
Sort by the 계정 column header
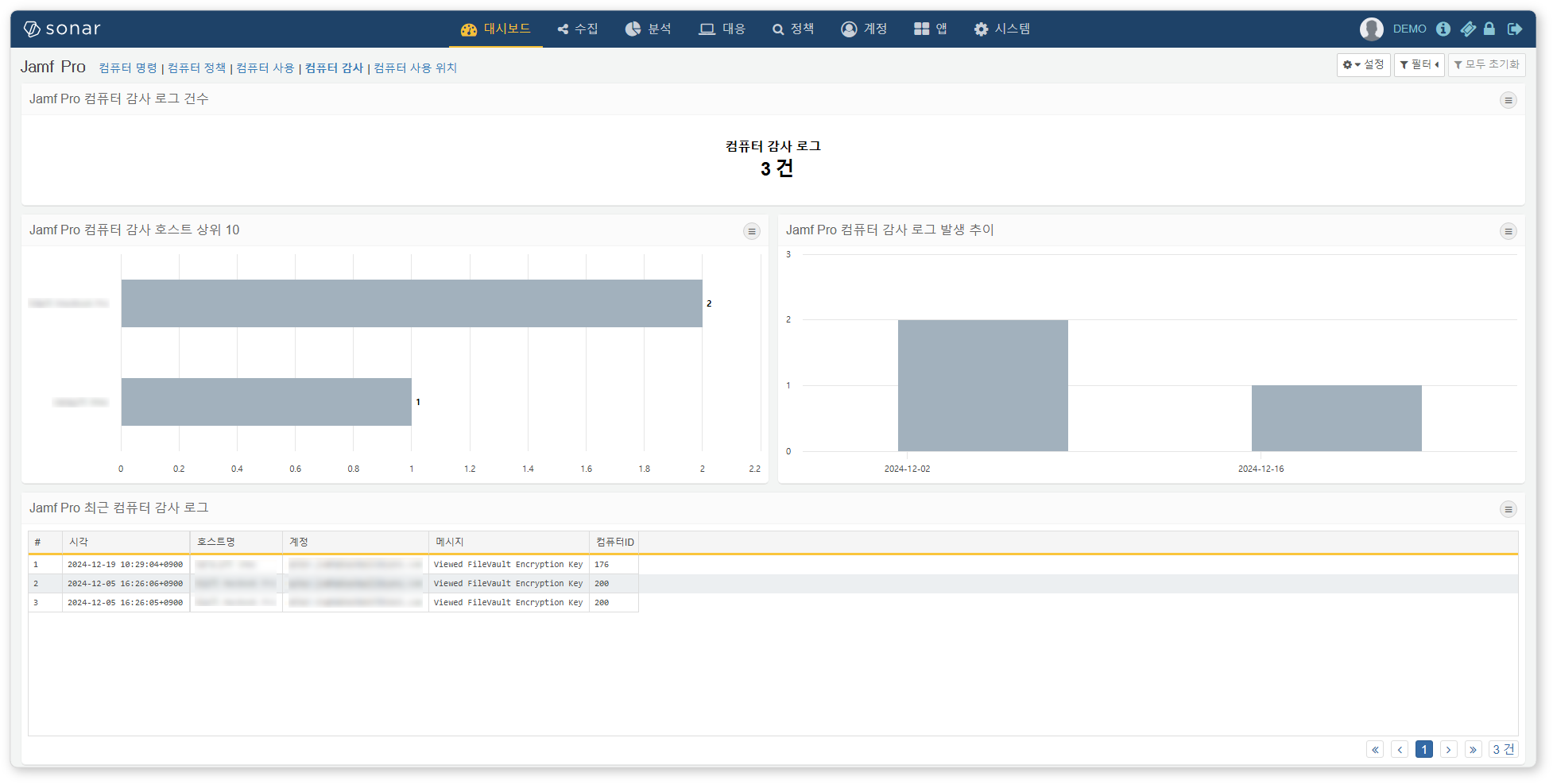click(356, 542)
